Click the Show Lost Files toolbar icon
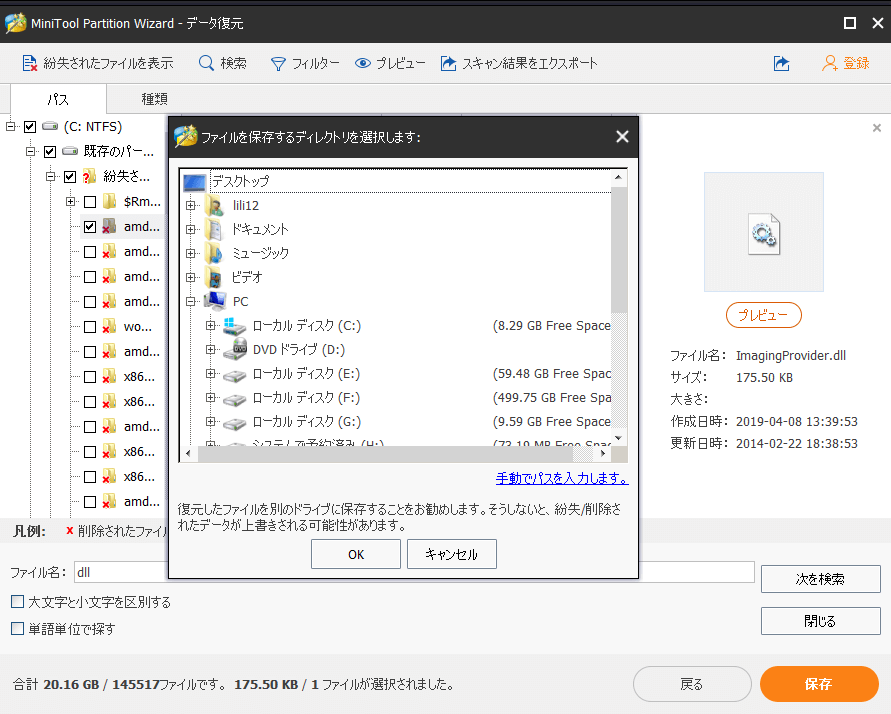This screenshot has width=891, height=714. click(x=29, y=63)
